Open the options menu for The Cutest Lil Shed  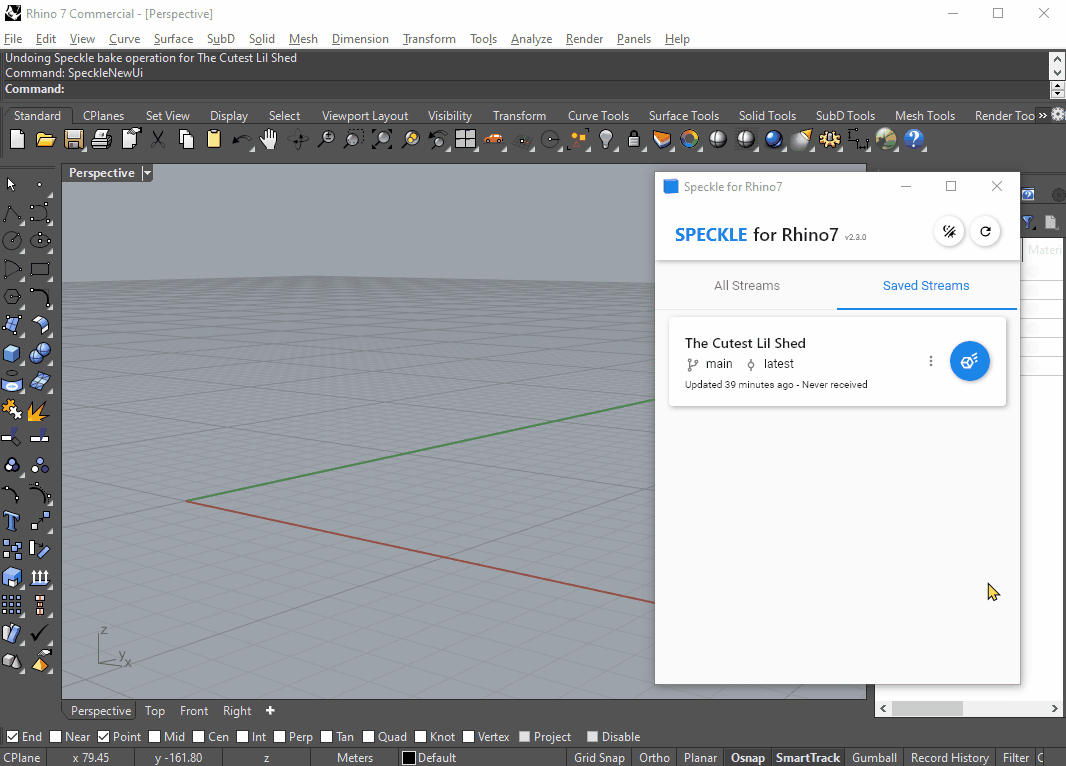pos(931,361)
